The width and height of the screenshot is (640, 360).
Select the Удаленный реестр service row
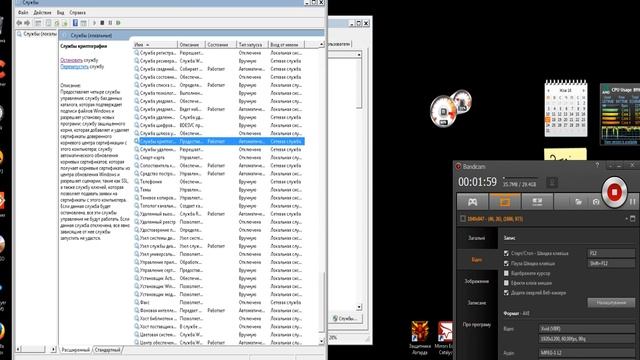point(219,222)
